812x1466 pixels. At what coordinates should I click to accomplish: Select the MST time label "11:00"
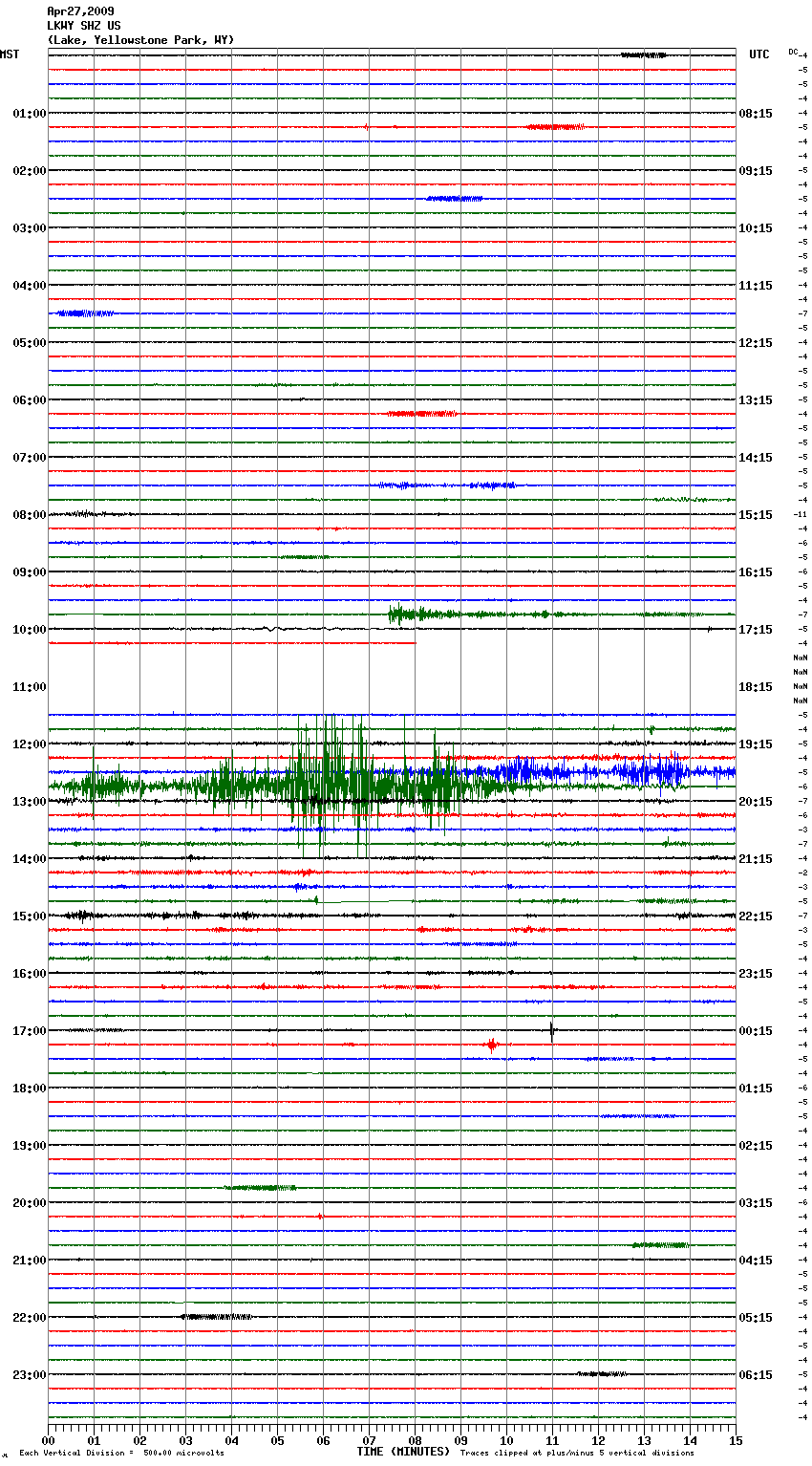[x=30, y=687]
